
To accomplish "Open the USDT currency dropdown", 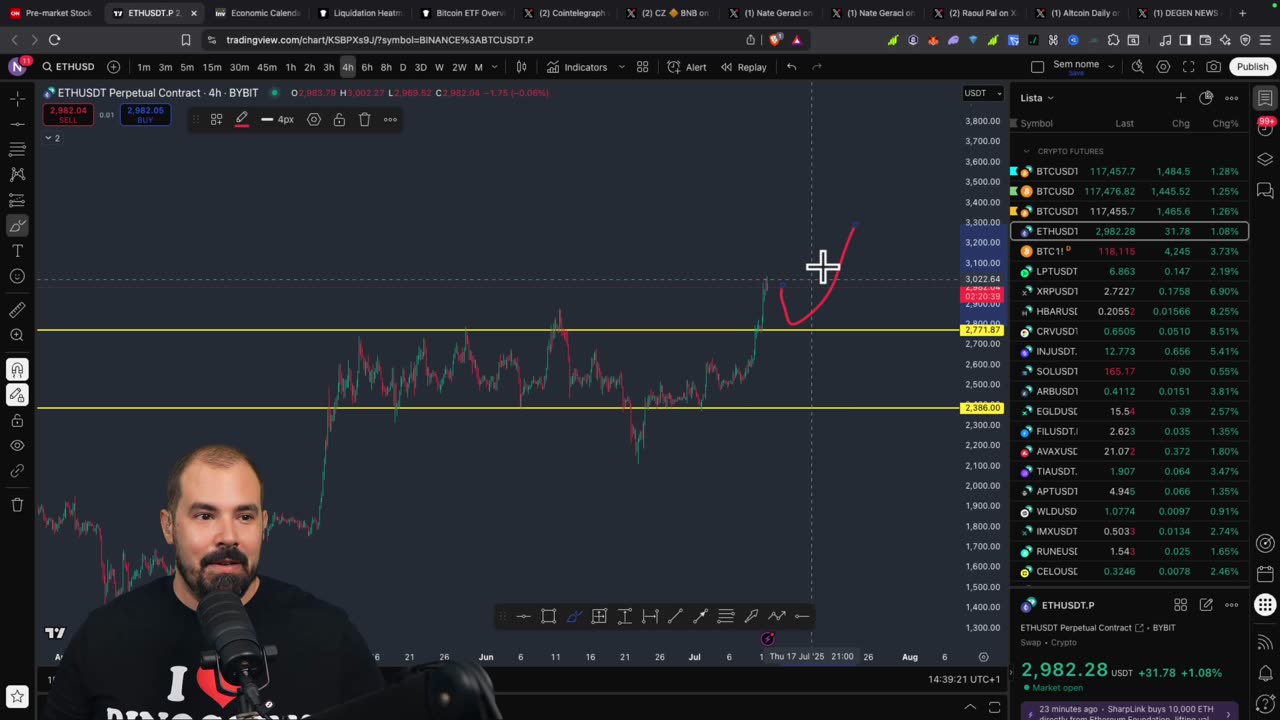I will [982, 93].
